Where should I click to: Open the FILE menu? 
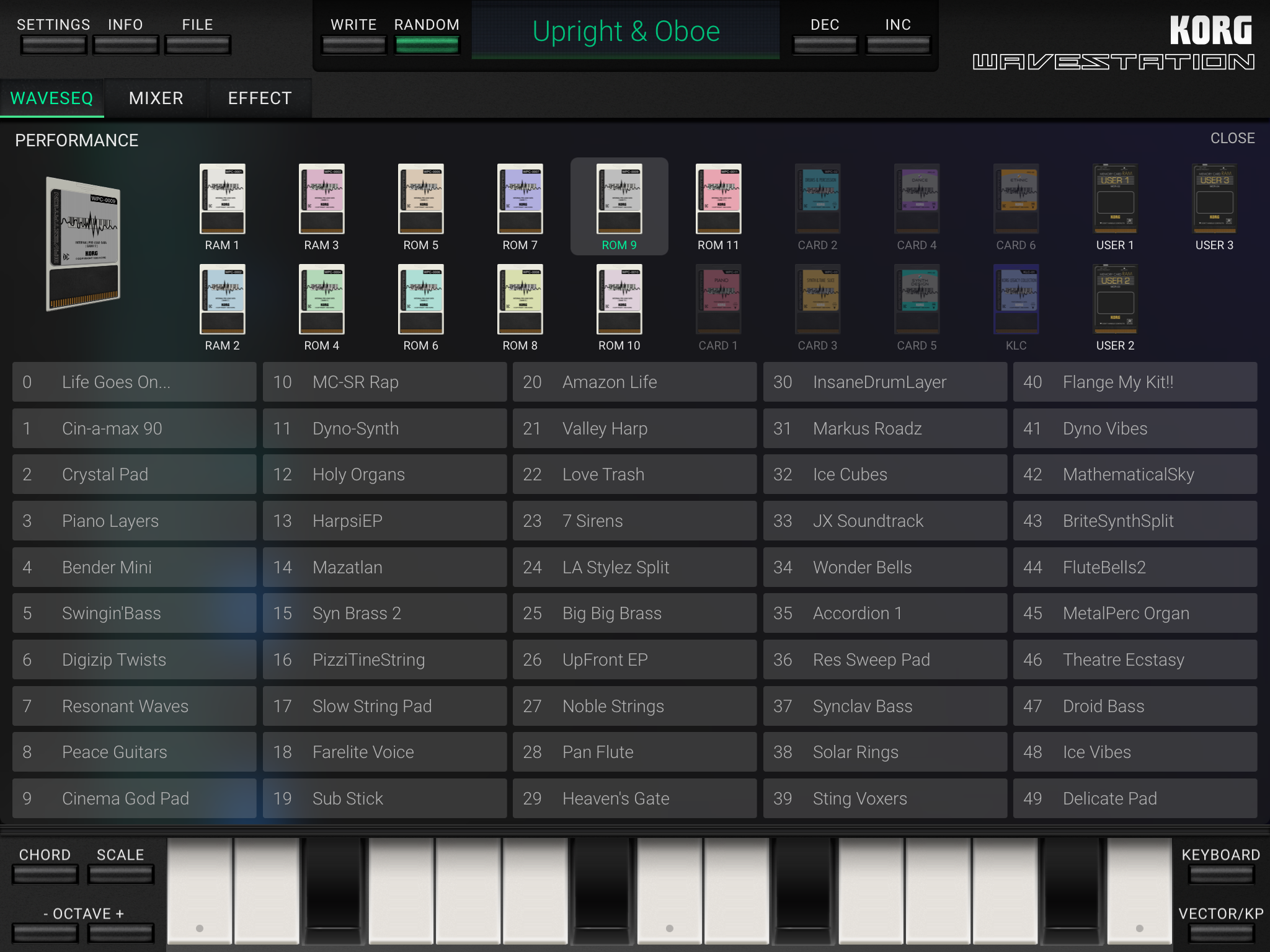198,45
